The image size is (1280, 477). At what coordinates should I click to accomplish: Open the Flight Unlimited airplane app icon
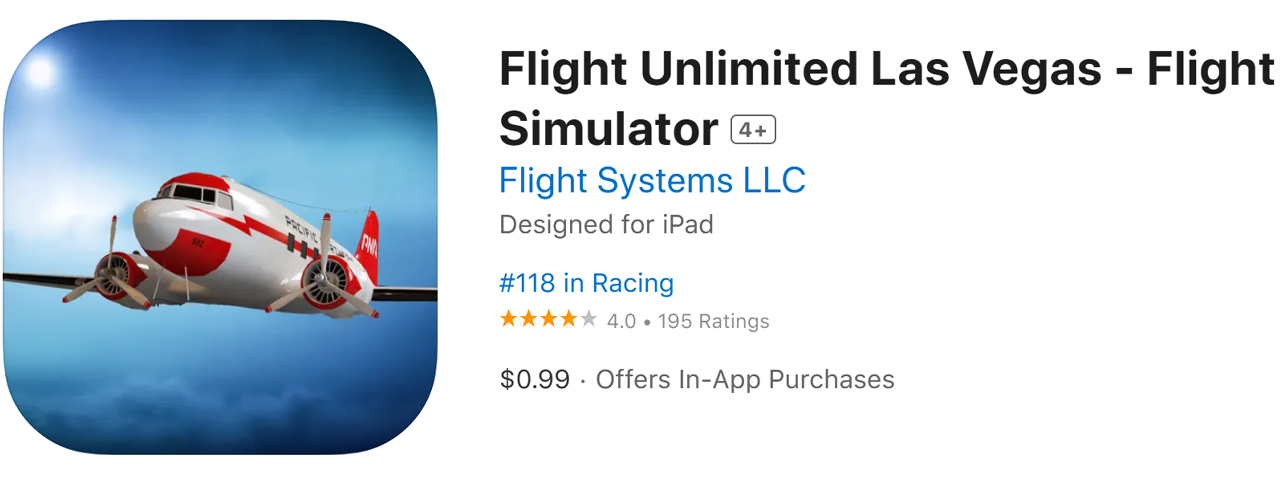[220, 237]
